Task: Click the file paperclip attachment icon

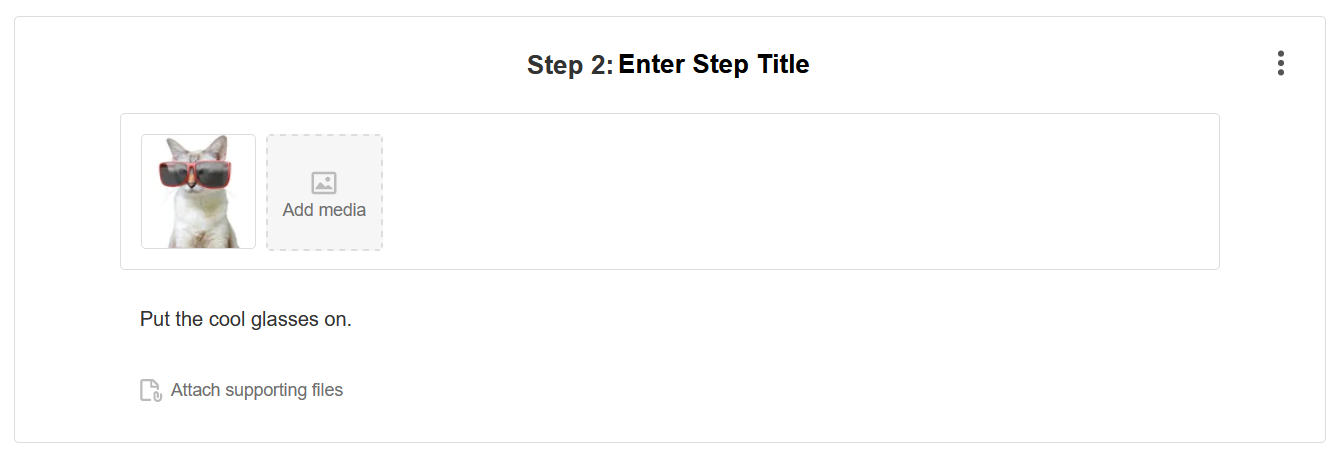Action: coord(150,390)
